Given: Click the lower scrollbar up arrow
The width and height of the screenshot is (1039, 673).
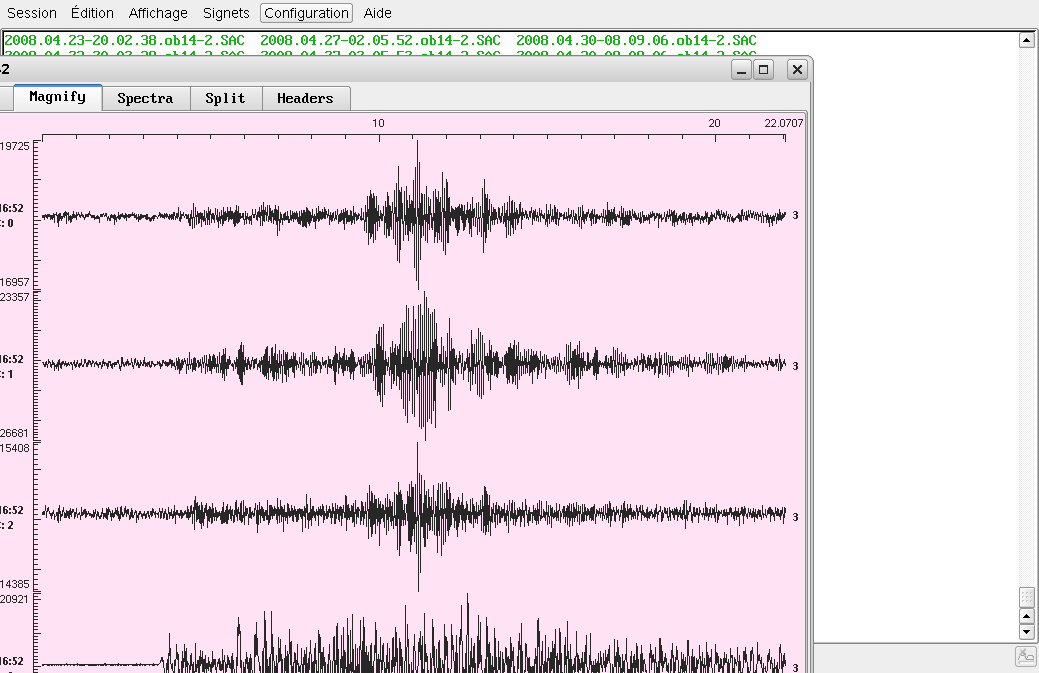Looking at the screenshot, I should [1026, 615].
